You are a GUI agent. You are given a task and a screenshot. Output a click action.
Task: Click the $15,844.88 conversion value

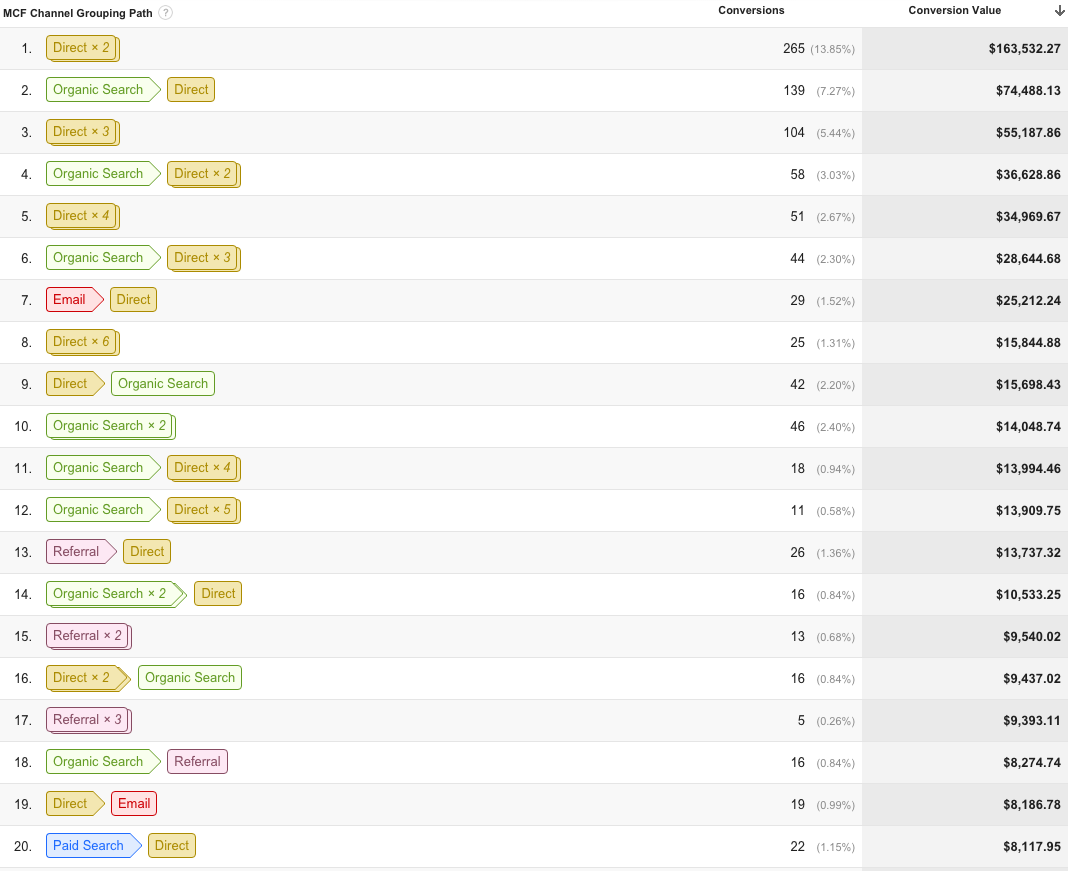1028,343
